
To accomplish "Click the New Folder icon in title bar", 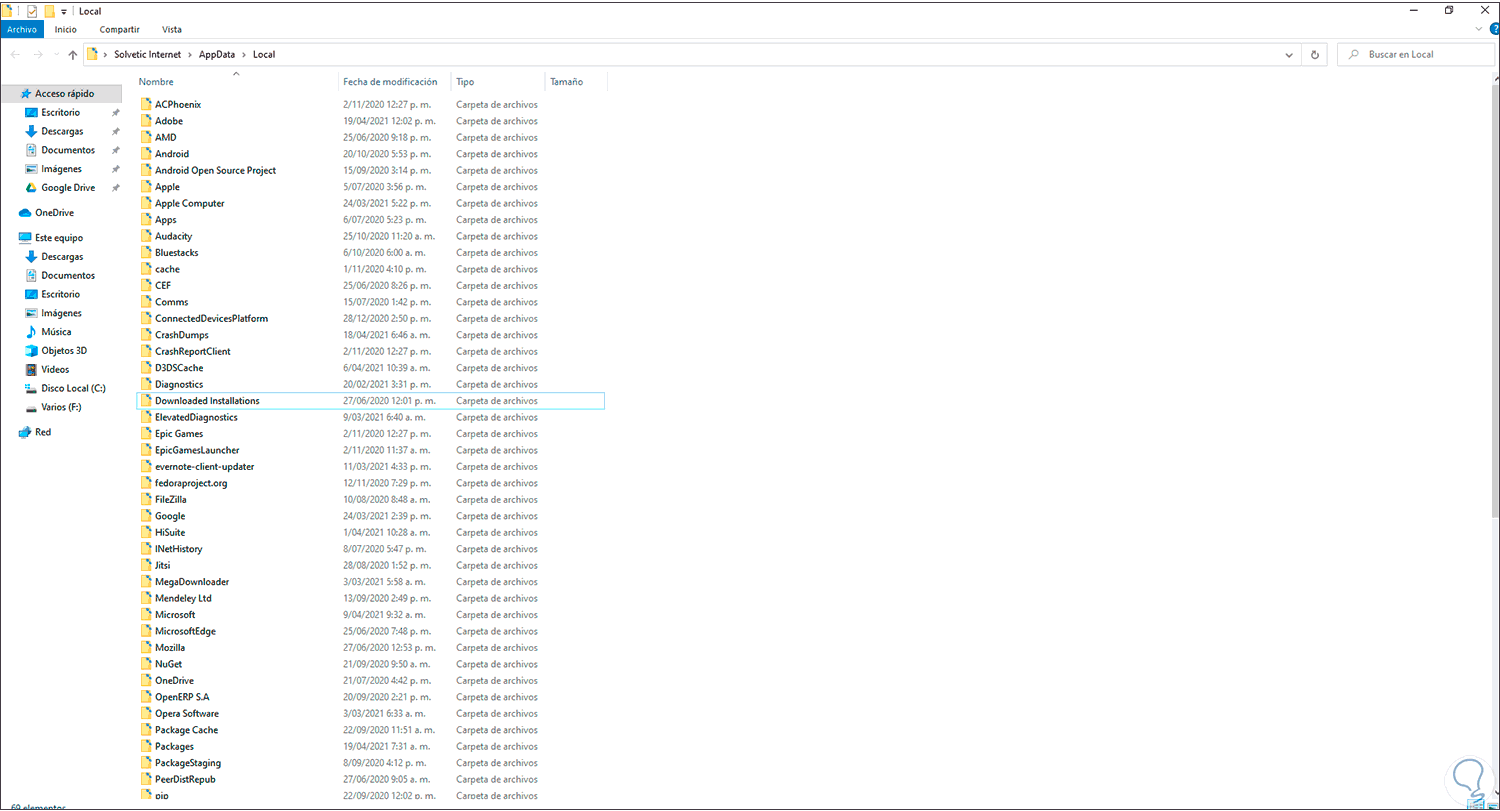I will point(49,11).
